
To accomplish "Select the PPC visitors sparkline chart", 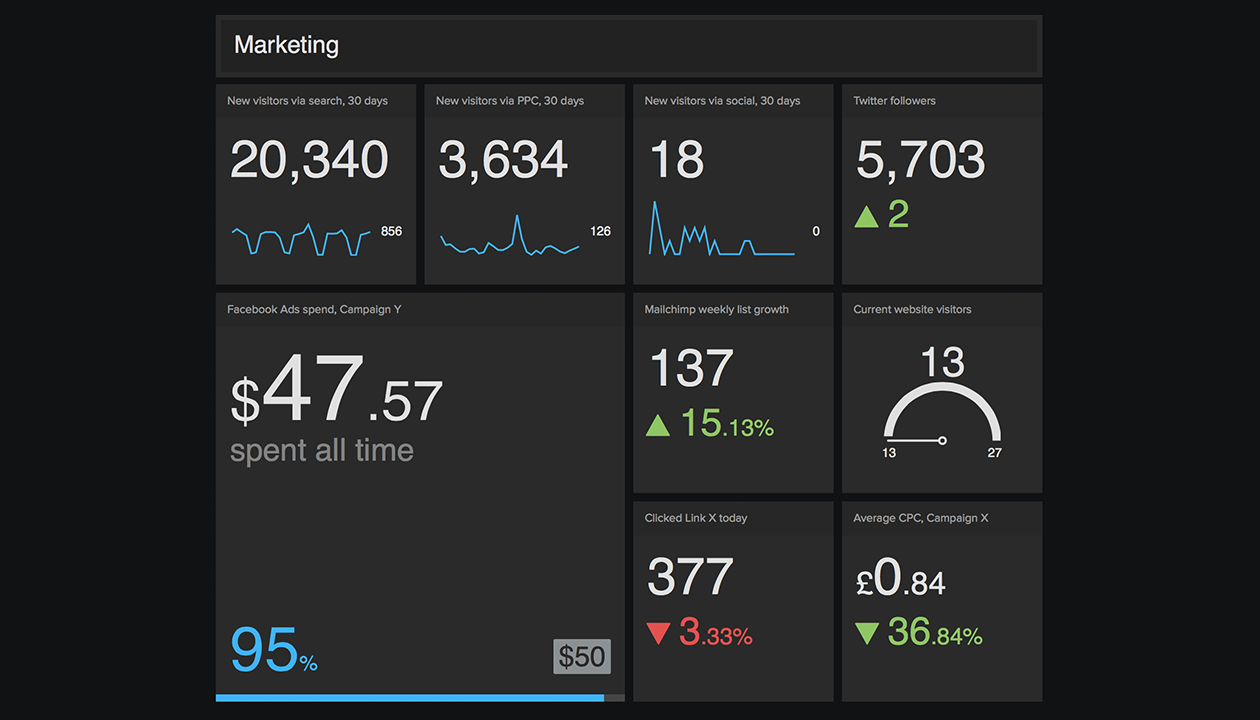I will coord(508,238).
